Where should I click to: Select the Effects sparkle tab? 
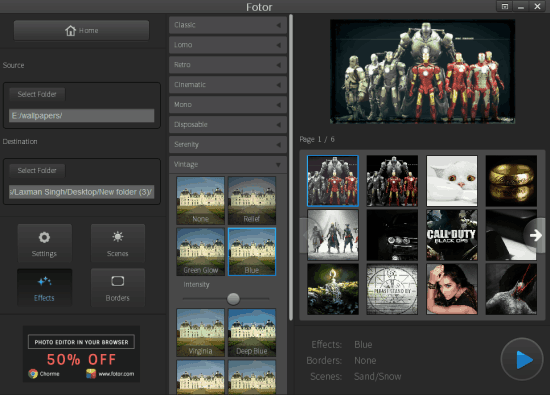pyautogui.click(x=45, y=288)
